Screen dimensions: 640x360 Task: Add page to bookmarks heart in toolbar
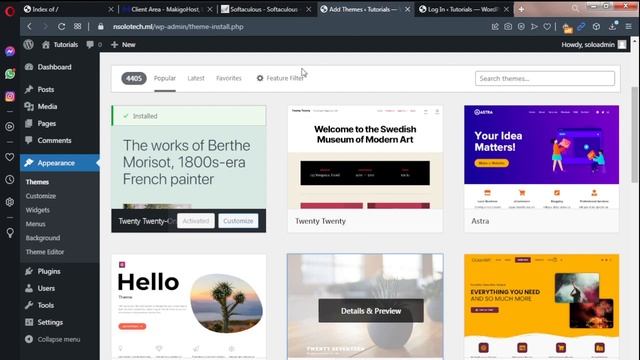(547, 27)
